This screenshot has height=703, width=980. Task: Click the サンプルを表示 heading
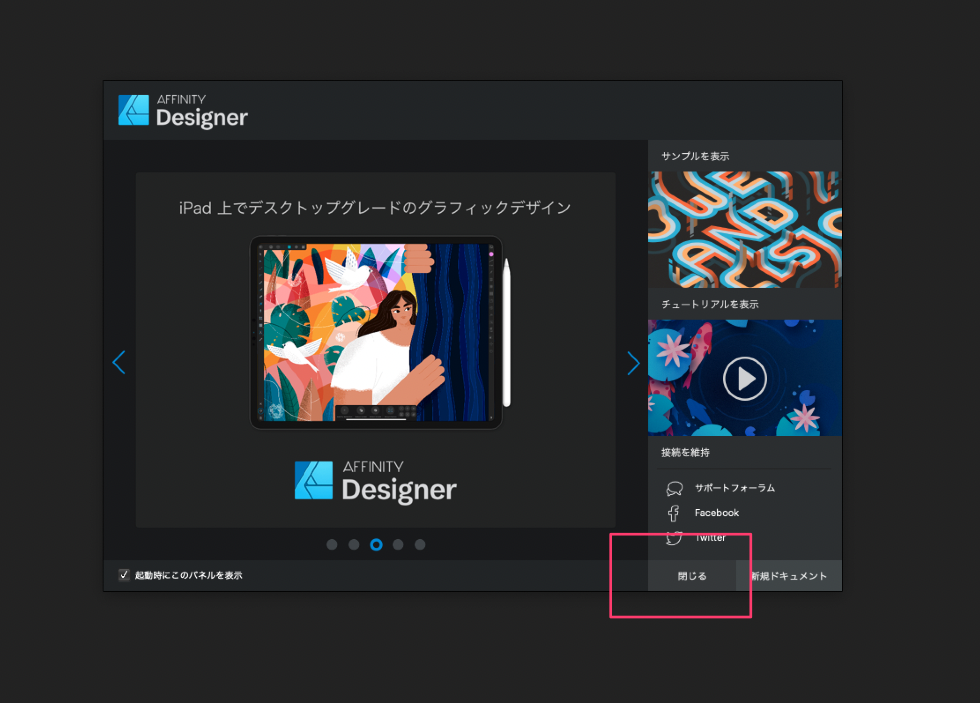tap(695, 156)
